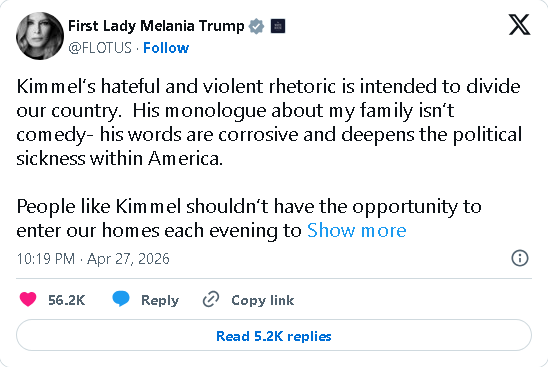Click the tweet paragraph about Kimmel's hateful rhetoric

[x=269, y=122]
